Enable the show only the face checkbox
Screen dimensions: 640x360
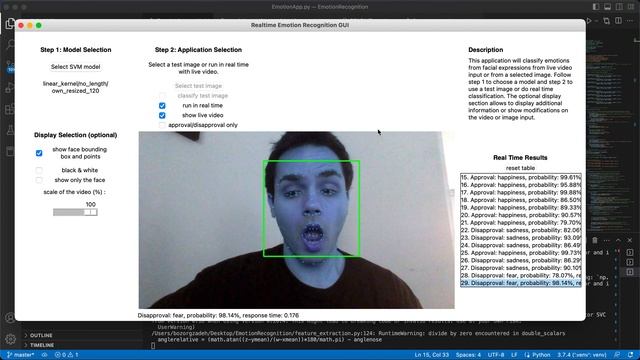[39, 180]
